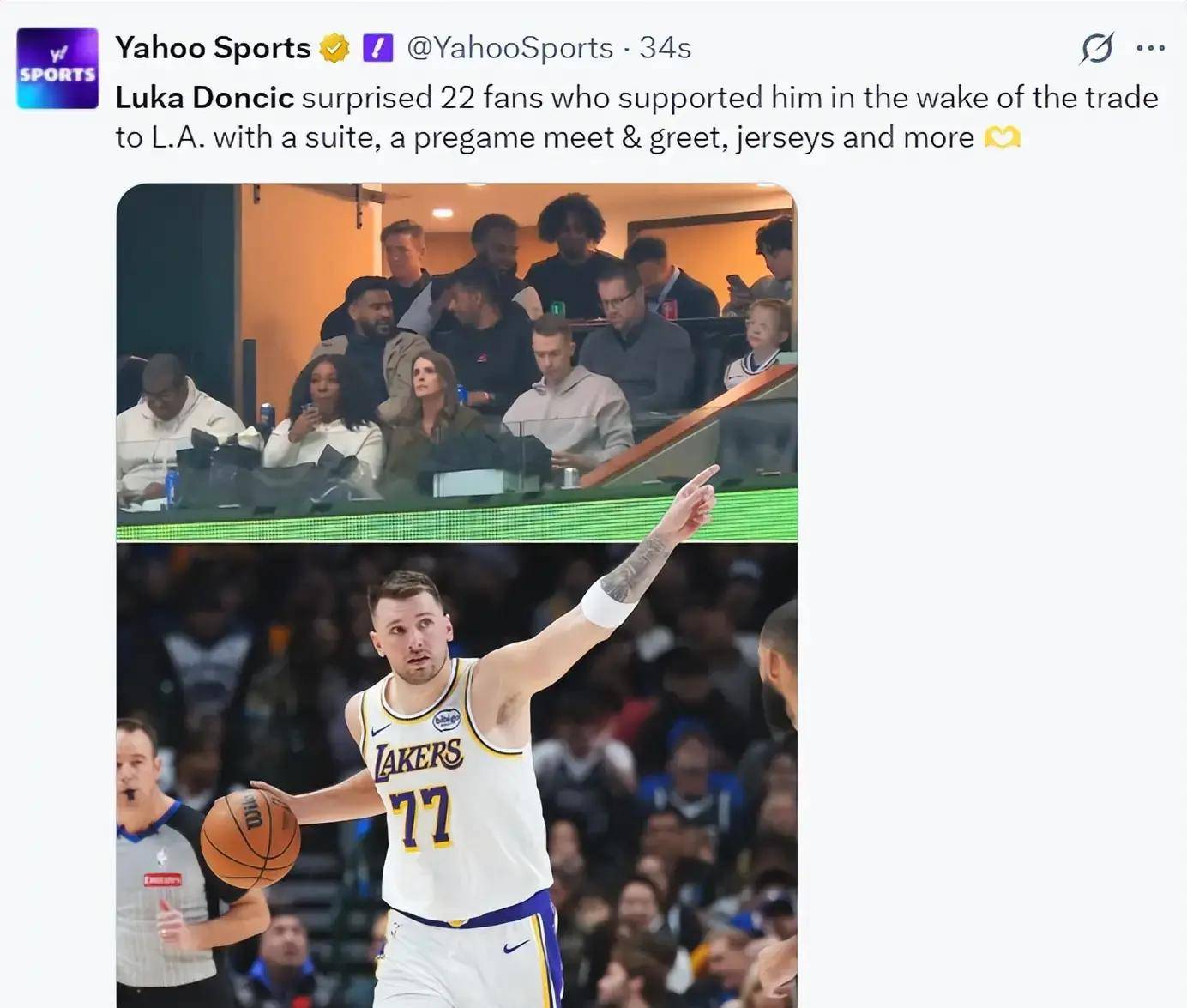The width and height of the screenshot is (1187, 1008).
Task: Click the Lakers logo on the jersey
Action: tap(419, 758)
